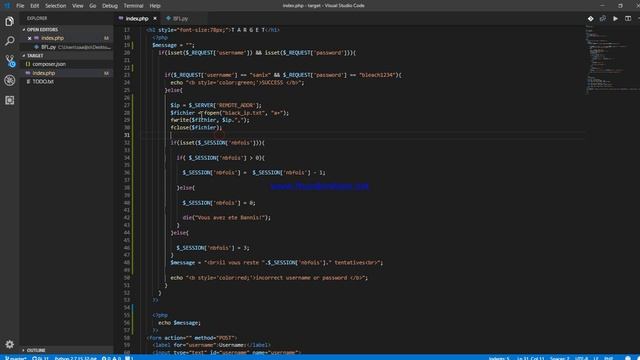Click line number 23 in the gutter
640x360 pixels.
pos(127,75)
